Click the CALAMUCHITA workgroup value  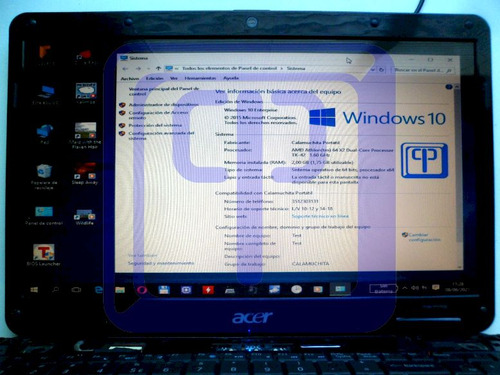point(310,264)
